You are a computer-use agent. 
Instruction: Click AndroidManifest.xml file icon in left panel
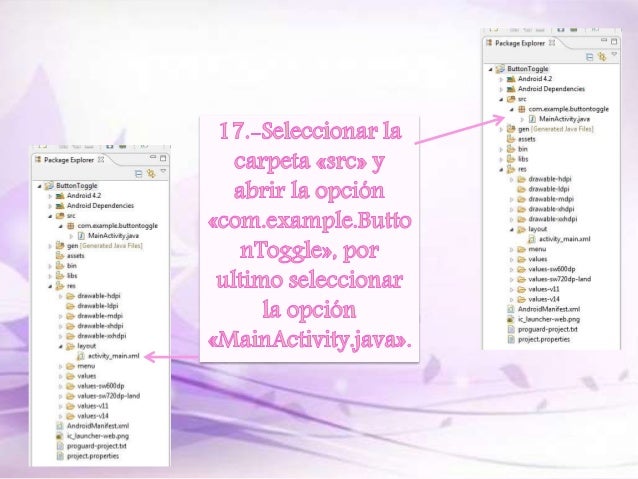tap(60, 426)
